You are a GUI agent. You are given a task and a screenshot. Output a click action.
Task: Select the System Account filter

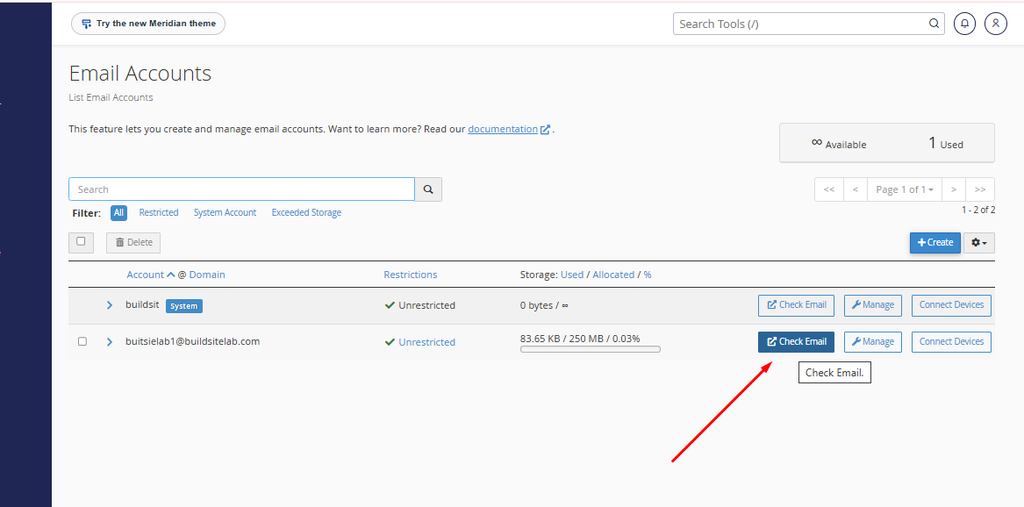(225, 212)
